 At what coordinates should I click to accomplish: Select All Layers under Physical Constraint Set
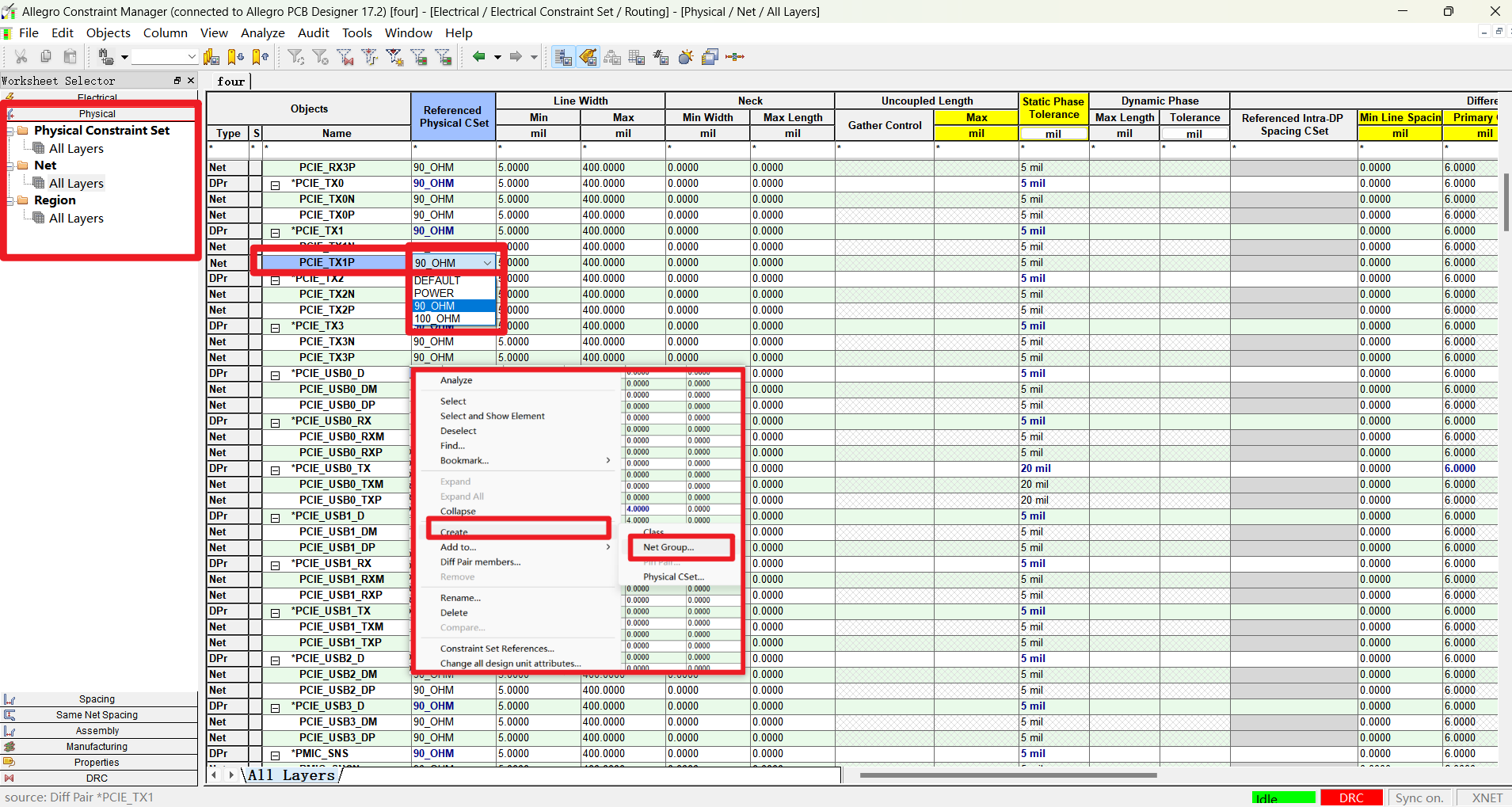(x=76, y=148)
